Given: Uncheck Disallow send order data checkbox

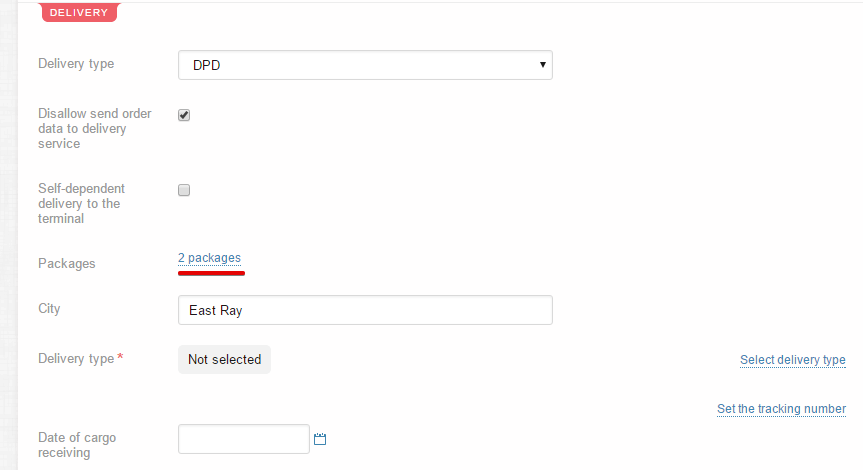Looking at the screenshot, I should (184, 115).
